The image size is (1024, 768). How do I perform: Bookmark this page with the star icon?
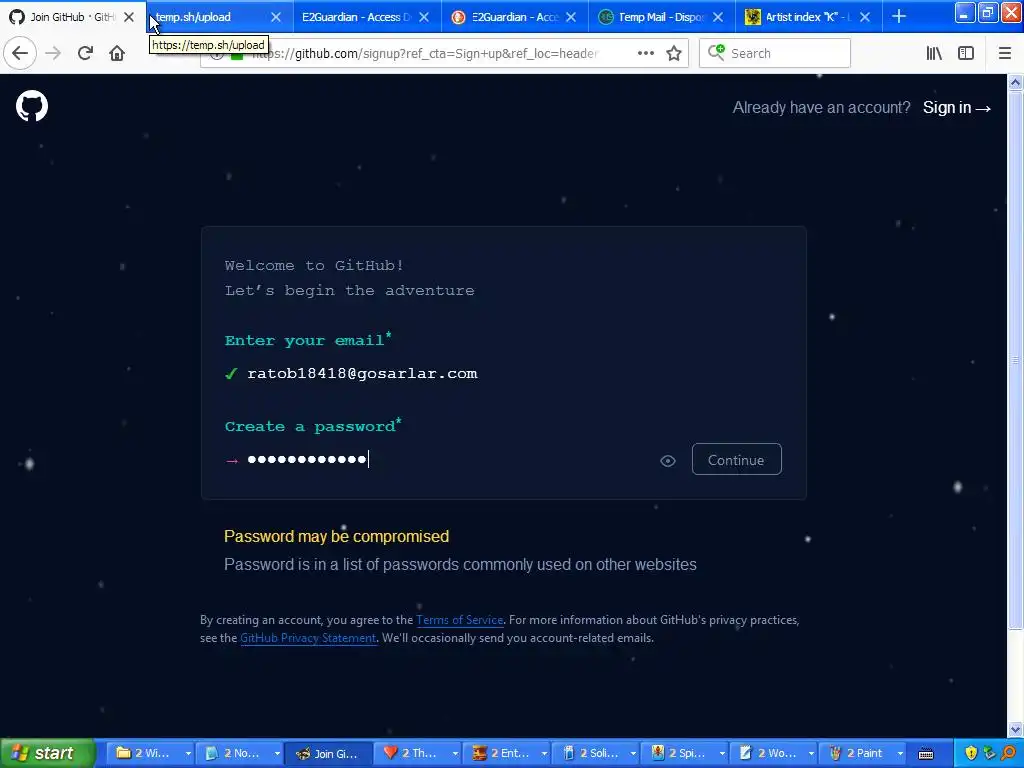[674, 53]
